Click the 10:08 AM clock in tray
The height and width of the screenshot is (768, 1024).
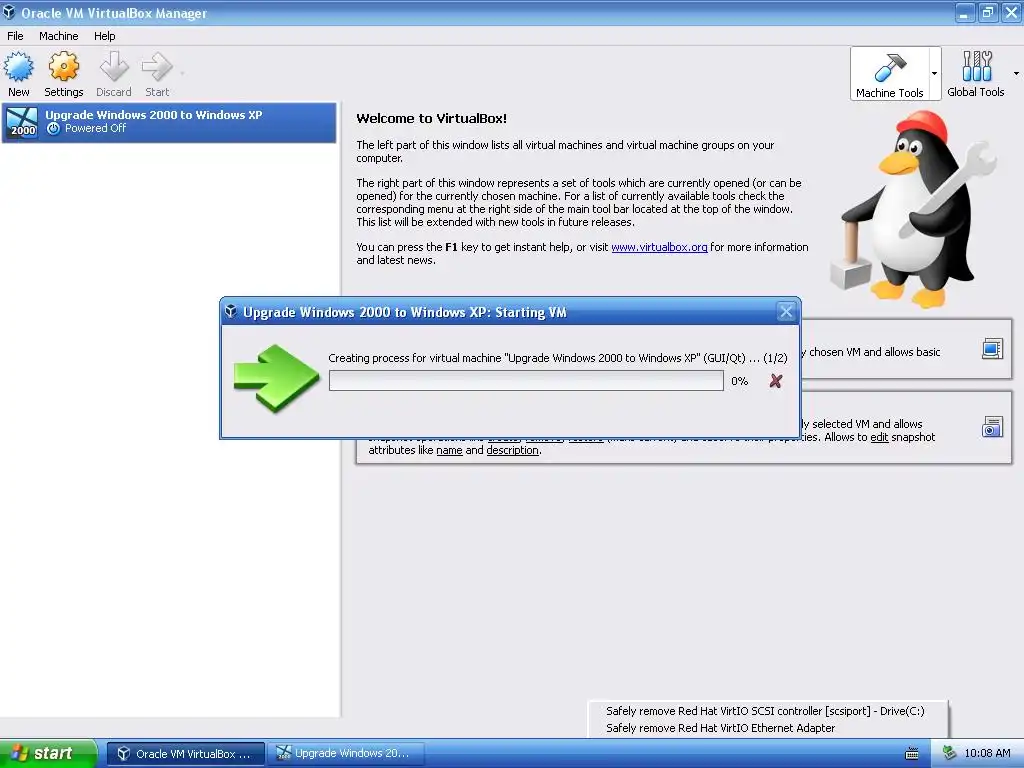[987, 754]
